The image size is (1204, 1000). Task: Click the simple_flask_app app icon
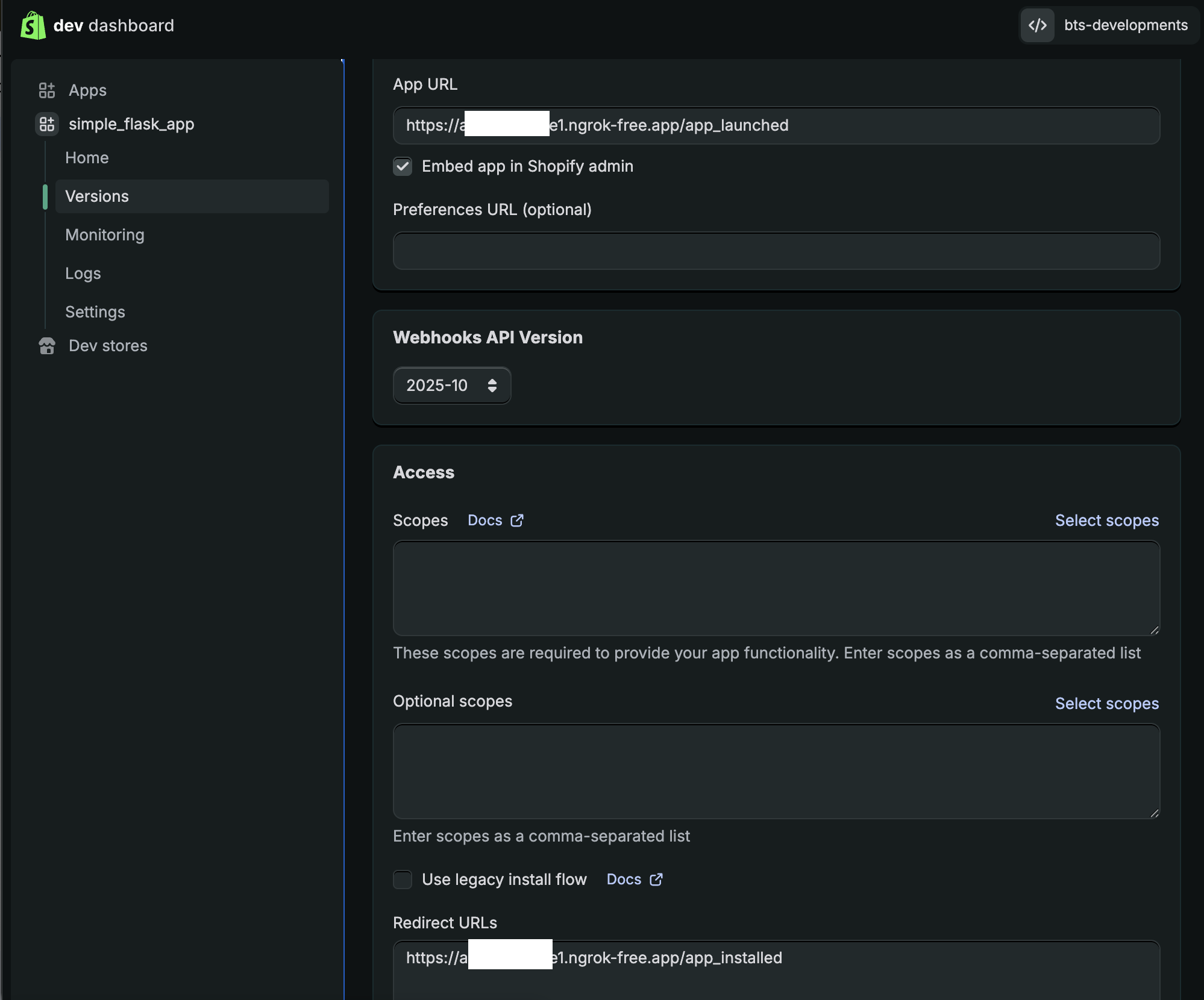pyautogui.click(x=47, y=124)
